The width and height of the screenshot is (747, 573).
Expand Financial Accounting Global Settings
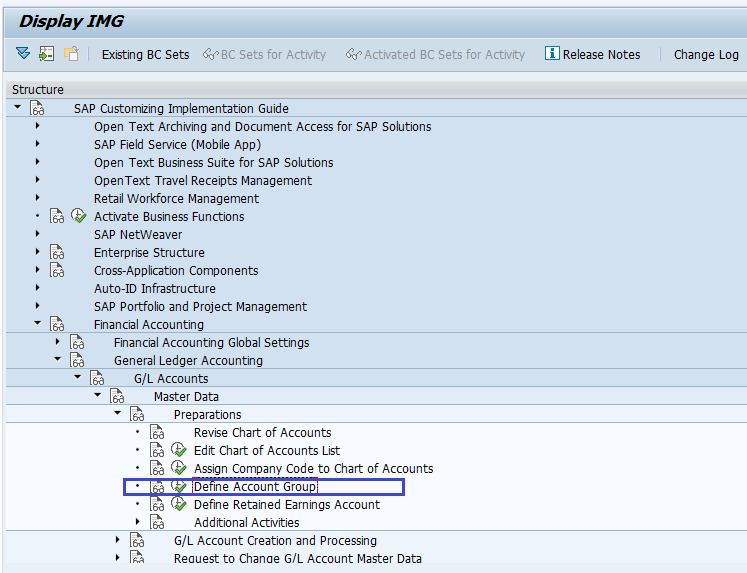58,342
